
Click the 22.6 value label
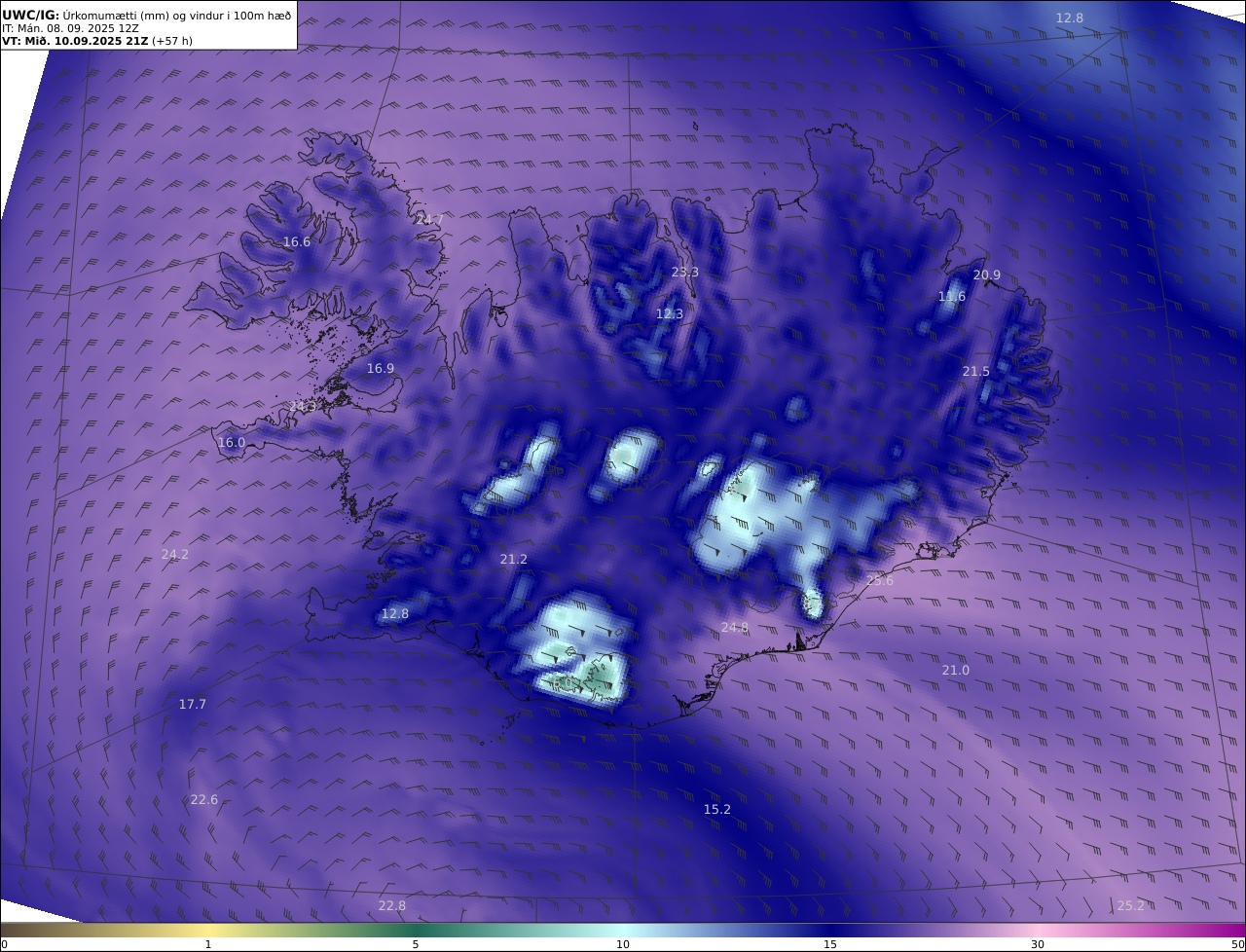coord(204,800)
